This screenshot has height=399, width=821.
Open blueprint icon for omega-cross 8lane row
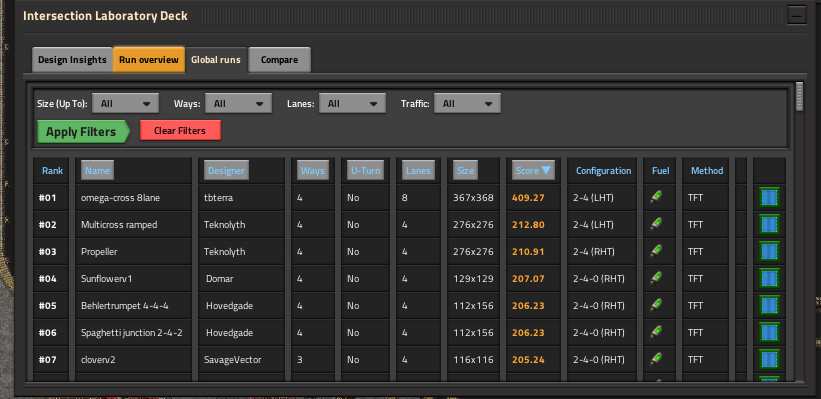click(x=769, y=197)
